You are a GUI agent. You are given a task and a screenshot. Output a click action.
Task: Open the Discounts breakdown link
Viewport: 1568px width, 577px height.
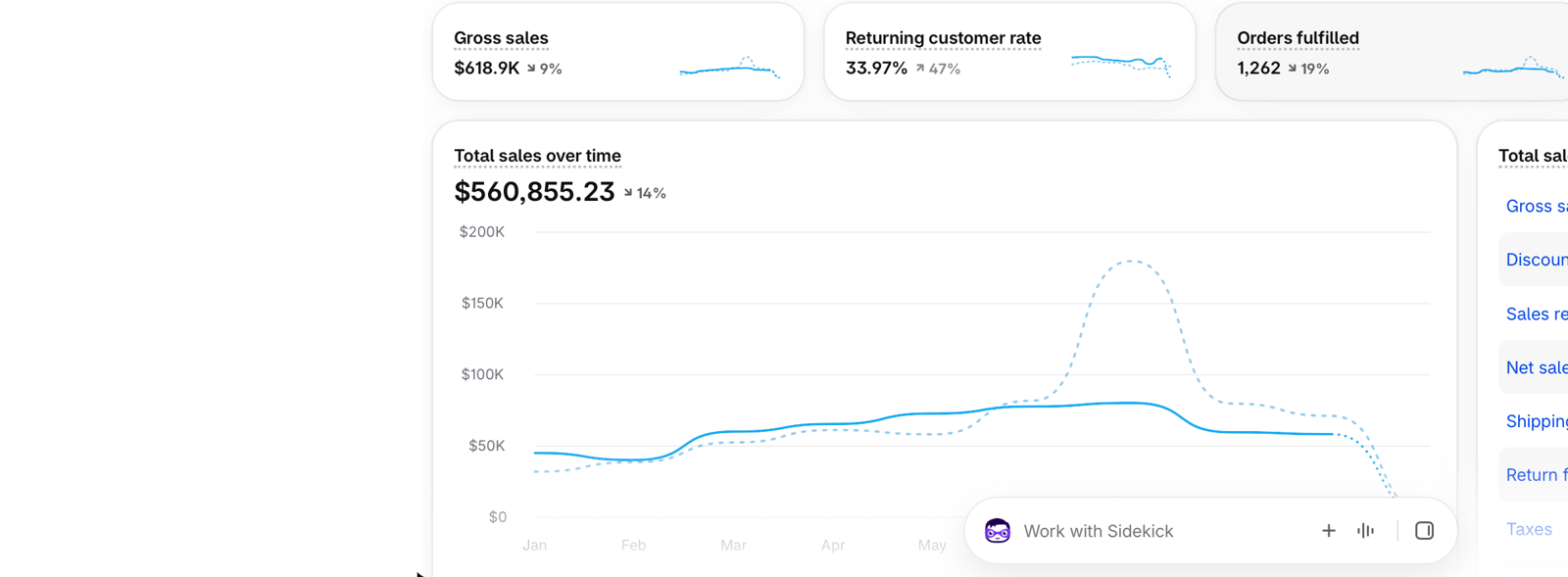(x=1537, y=260)
